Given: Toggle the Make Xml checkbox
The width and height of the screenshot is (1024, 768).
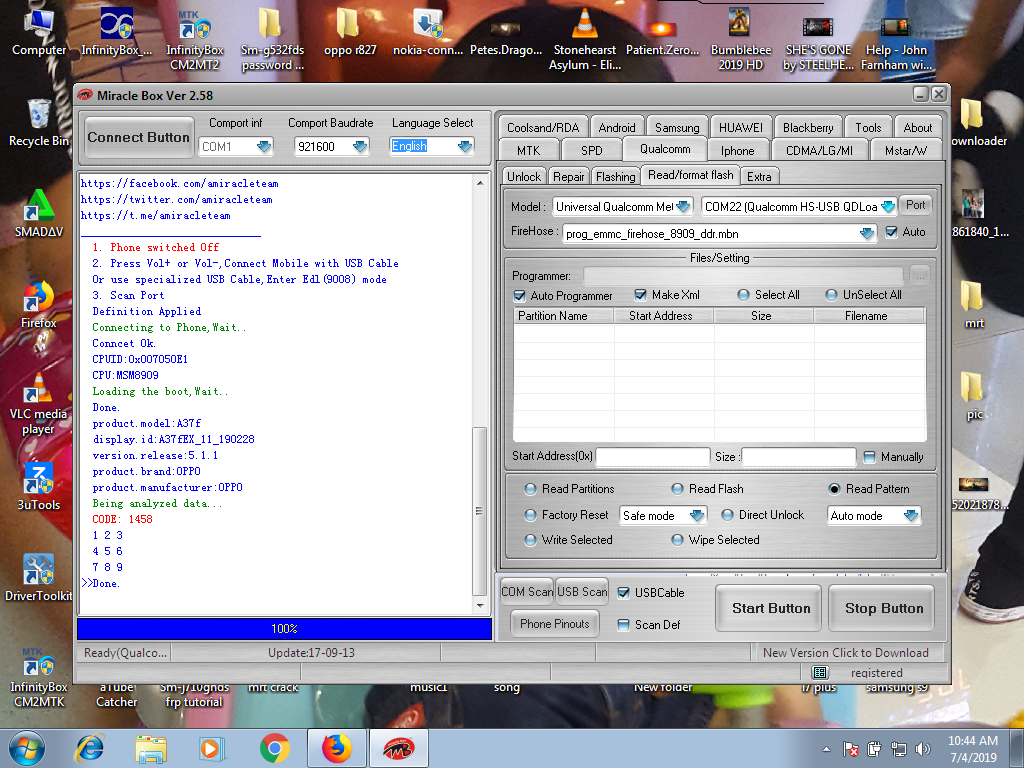Looking at the screenshot, I should pos(641,295).
